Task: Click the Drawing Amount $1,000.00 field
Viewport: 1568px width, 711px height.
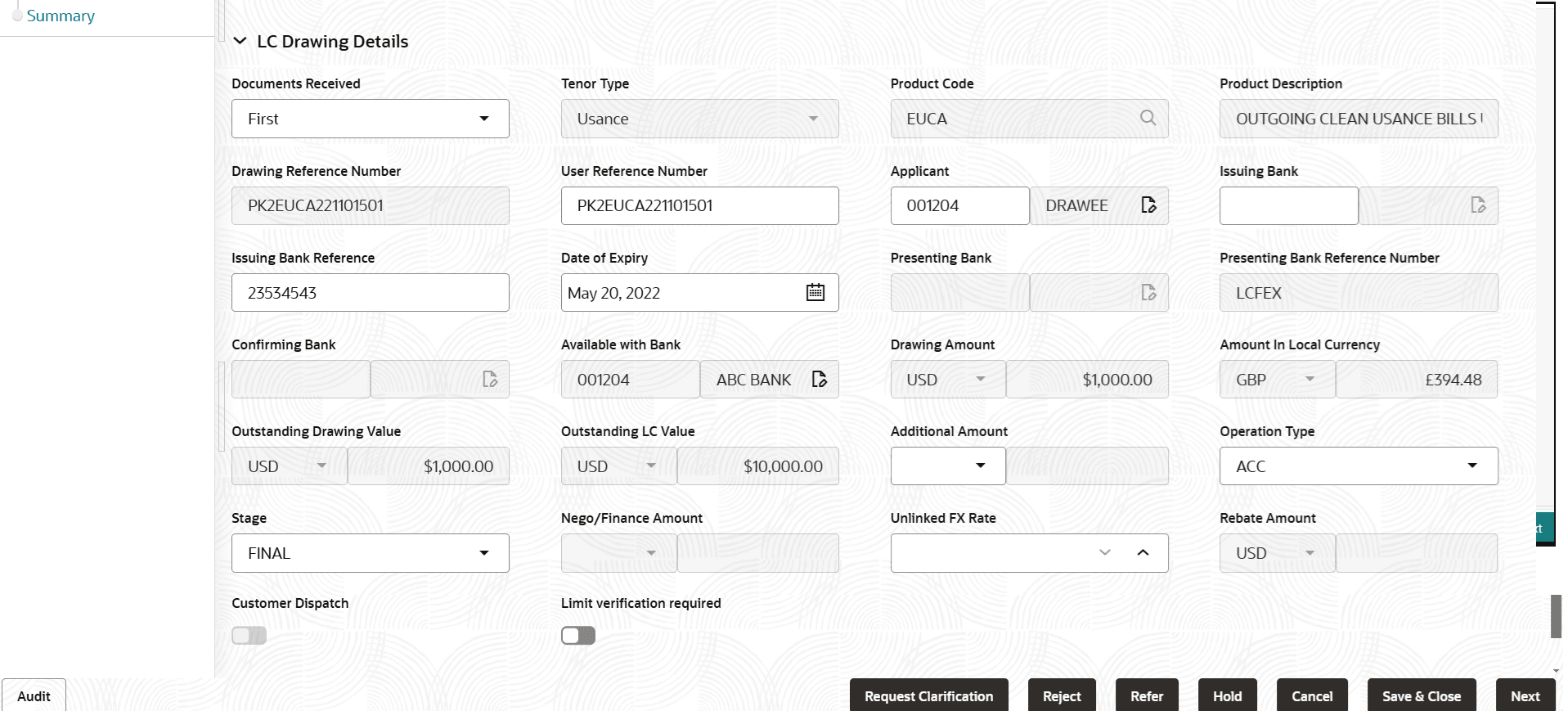Action: pos(1087,380)
